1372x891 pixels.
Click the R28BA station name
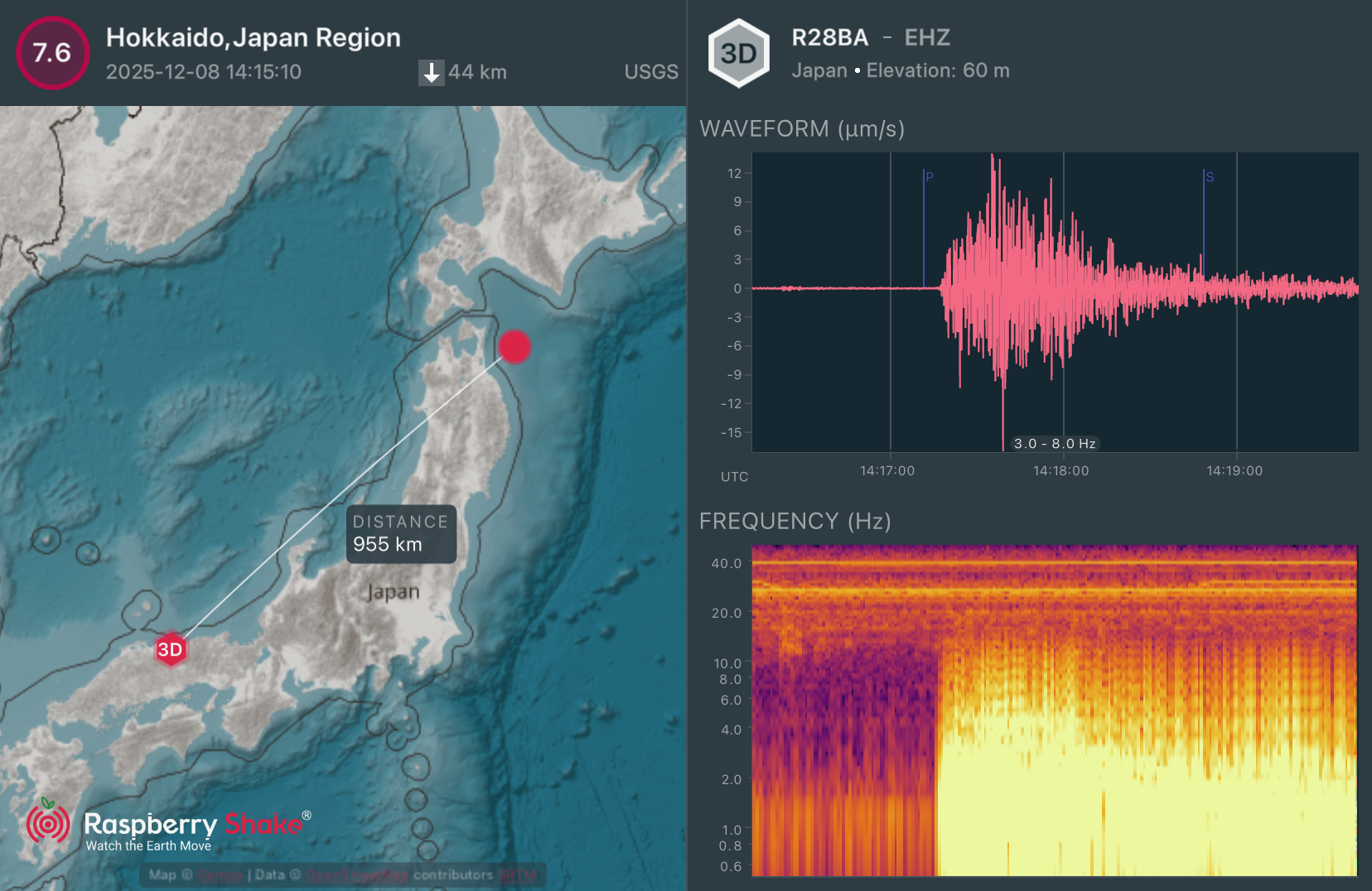click(x=829, y=37)
